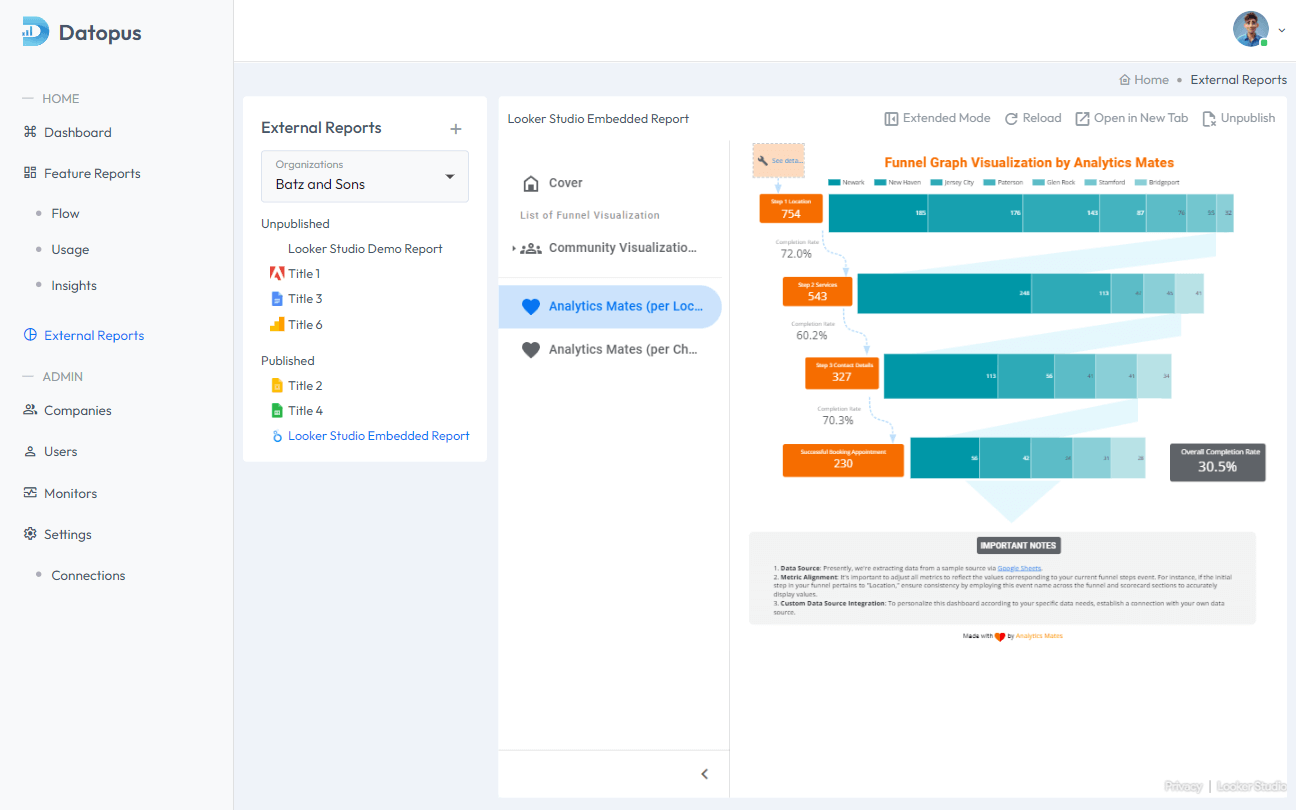Click the Looker icon beside Embedded Report

point(277,436)
